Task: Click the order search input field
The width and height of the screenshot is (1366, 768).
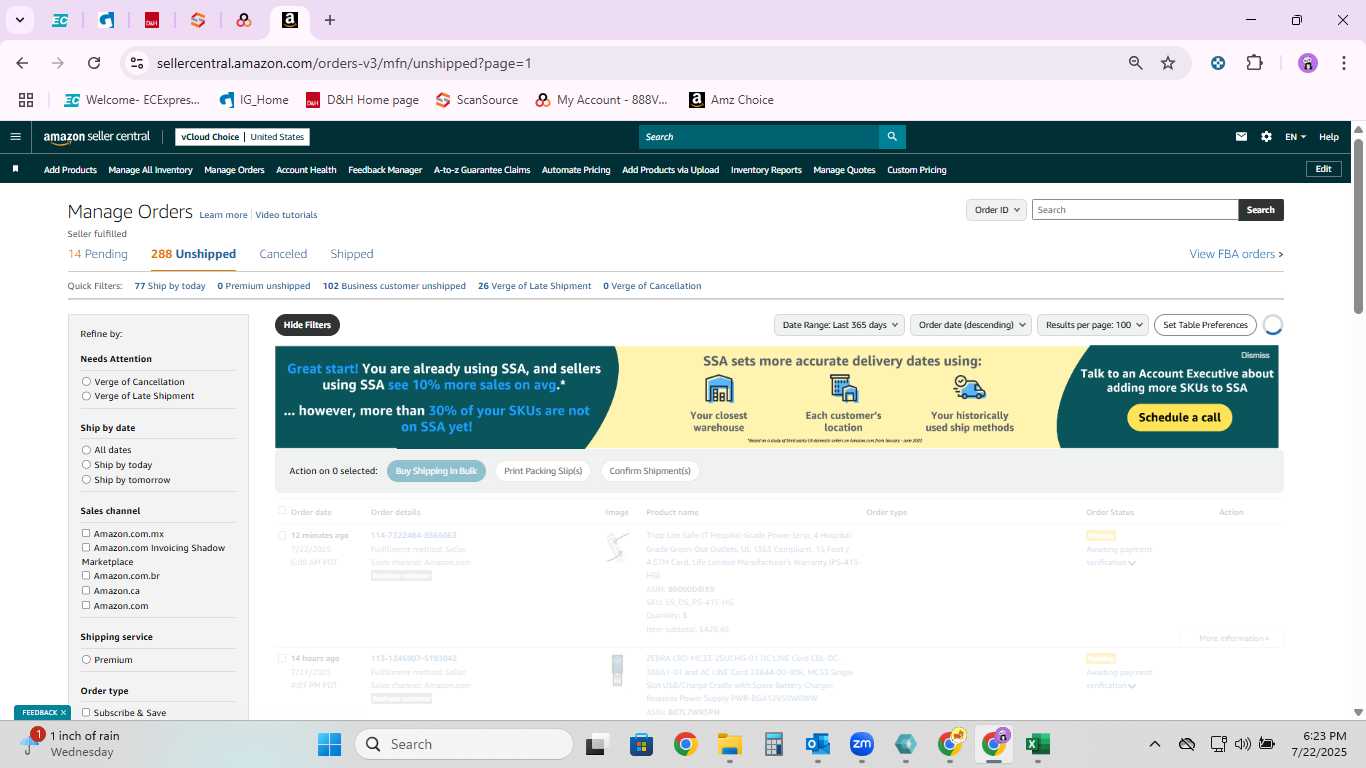Action: pos(1135,210)
